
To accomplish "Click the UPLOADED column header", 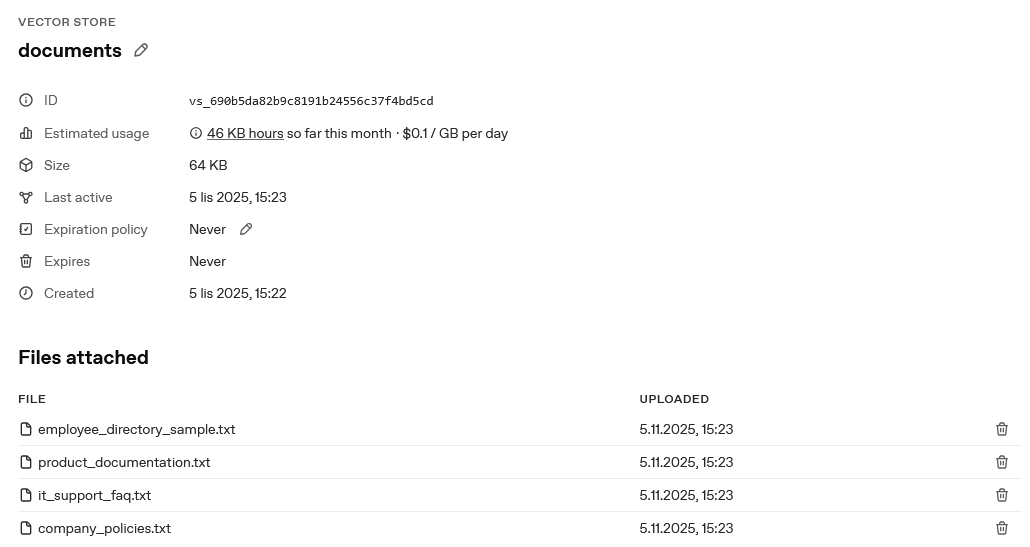I will pos(674,399).
